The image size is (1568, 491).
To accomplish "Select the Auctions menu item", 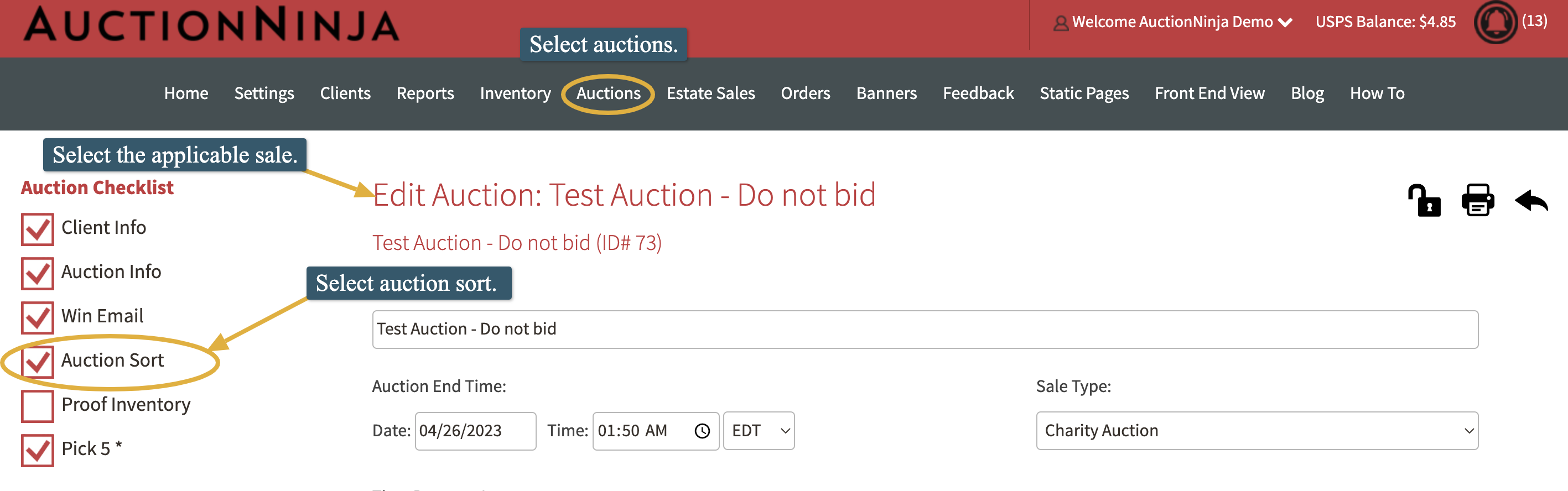I will 608,93.
